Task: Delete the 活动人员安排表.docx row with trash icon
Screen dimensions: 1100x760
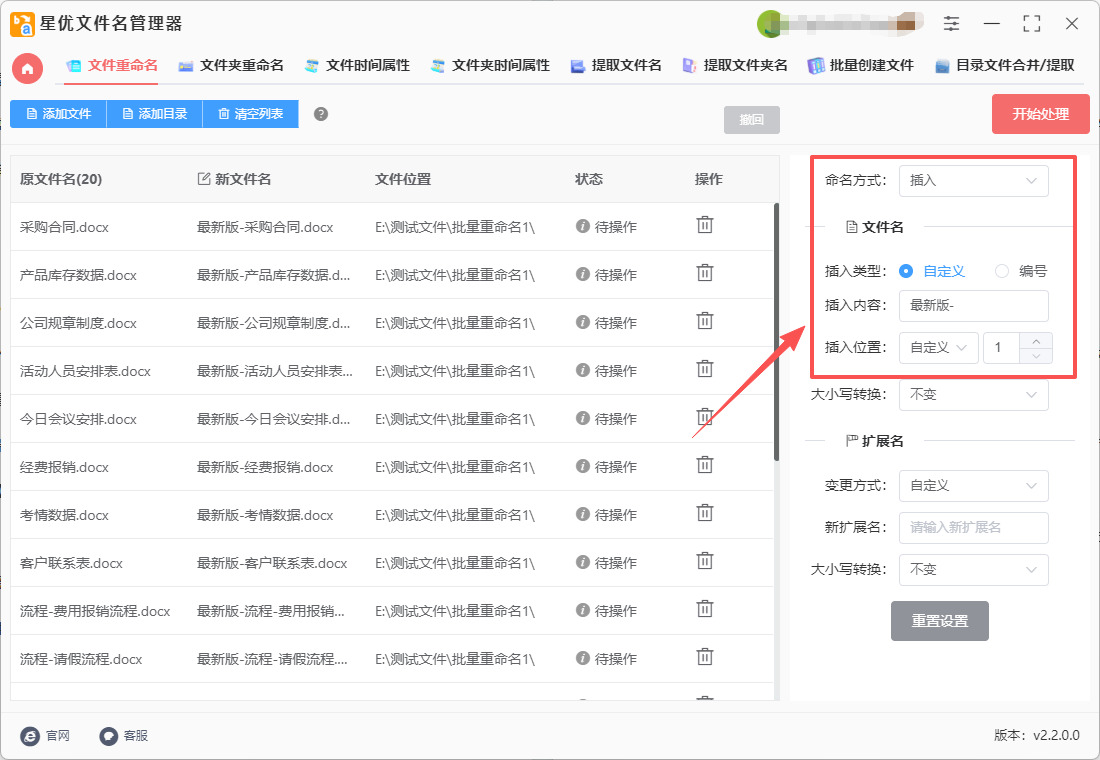Action: (704, 369)
